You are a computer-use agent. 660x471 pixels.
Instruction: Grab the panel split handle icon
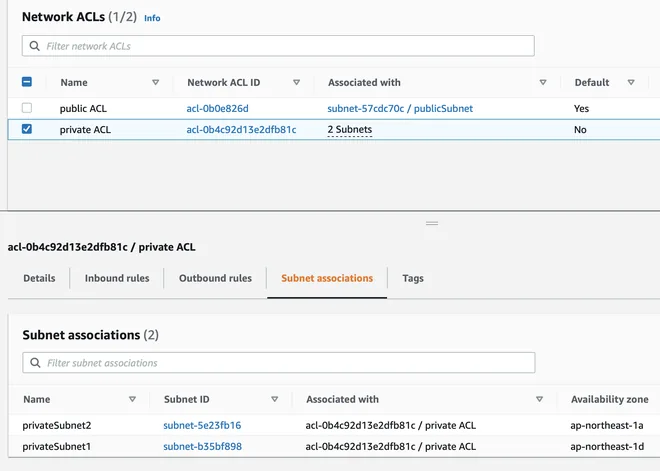coord(432,223)
